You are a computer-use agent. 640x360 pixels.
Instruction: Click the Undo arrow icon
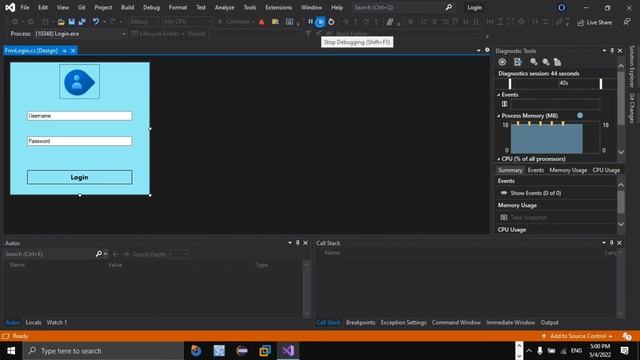[96, 22]
